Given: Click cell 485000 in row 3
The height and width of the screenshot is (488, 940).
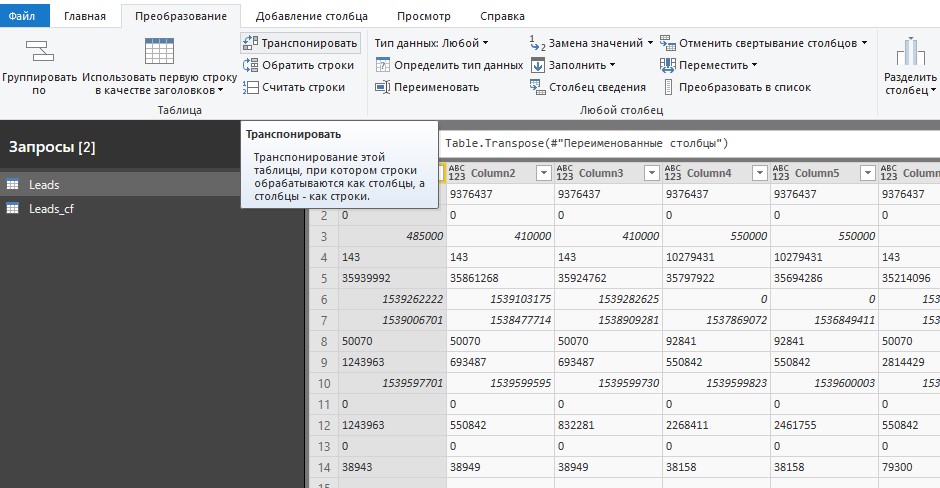Looking at the screenshot, I should point(392,236).
